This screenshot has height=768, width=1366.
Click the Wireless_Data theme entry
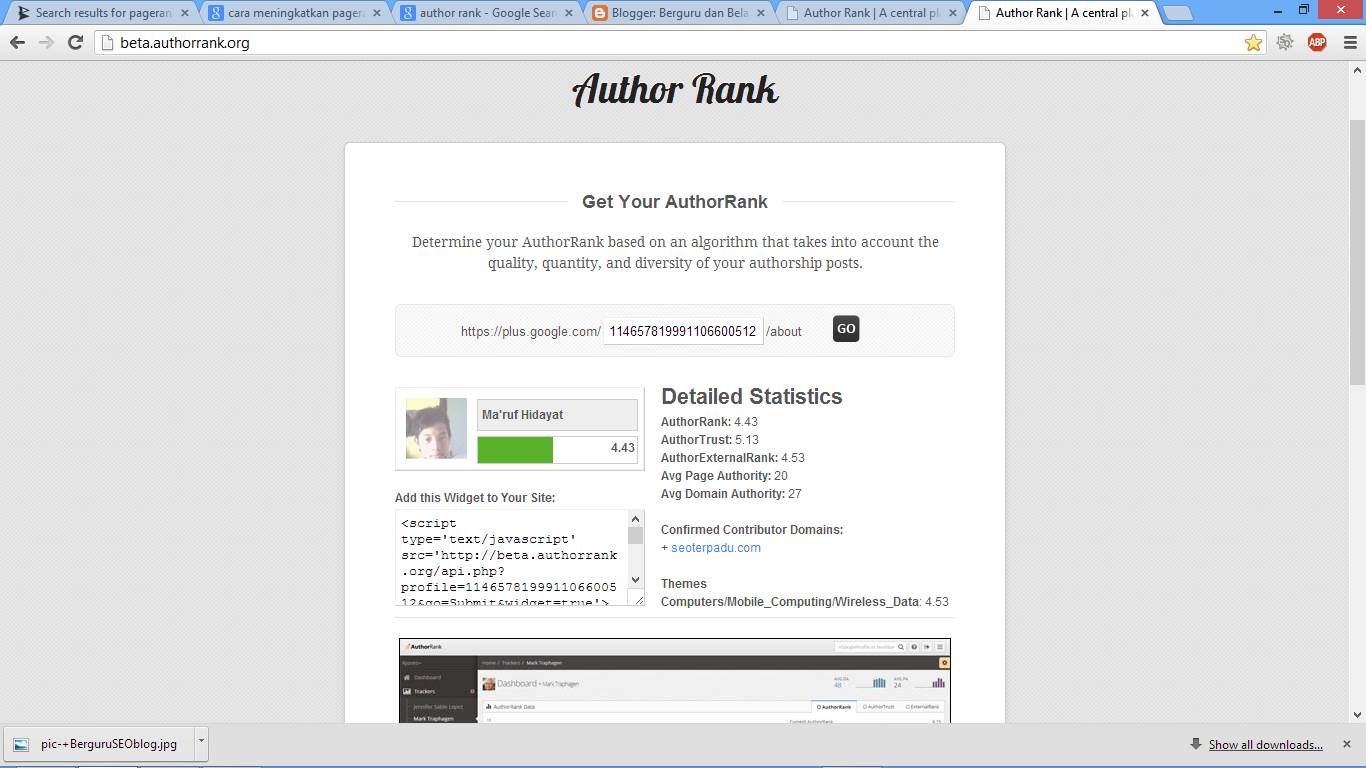point(805,602)
